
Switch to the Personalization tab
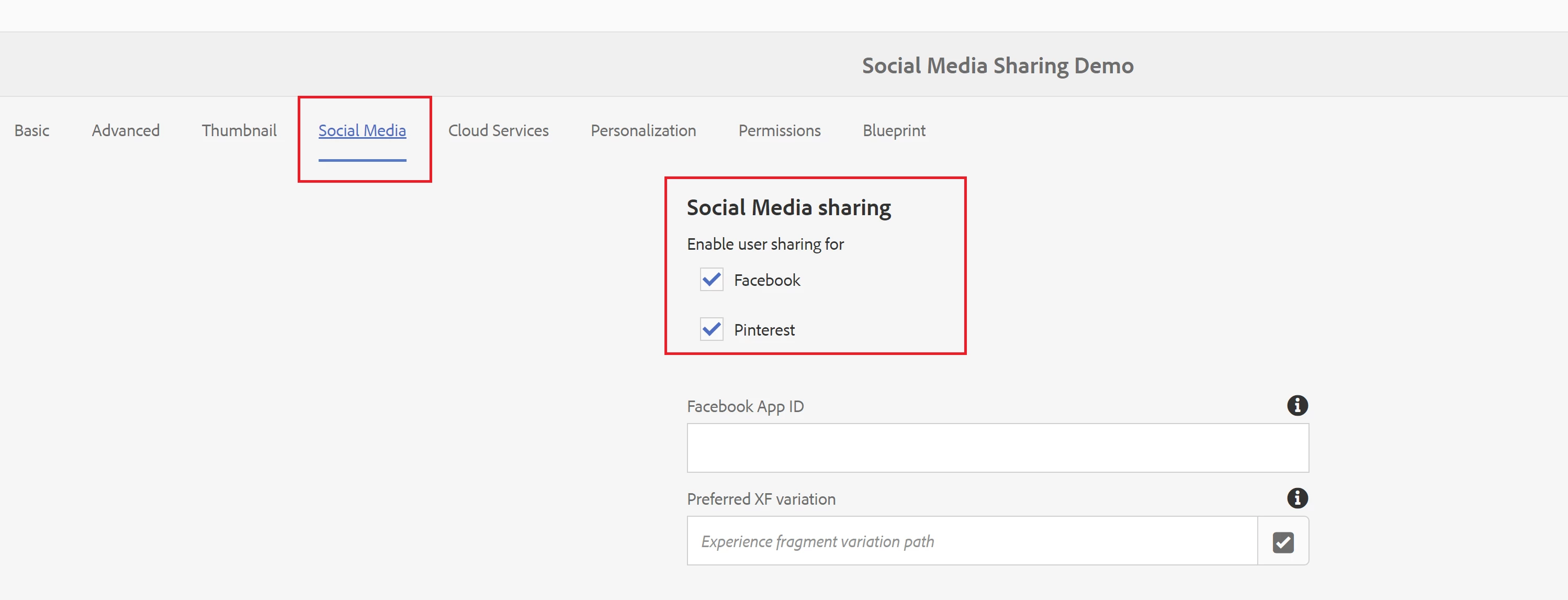click(644, 131)
